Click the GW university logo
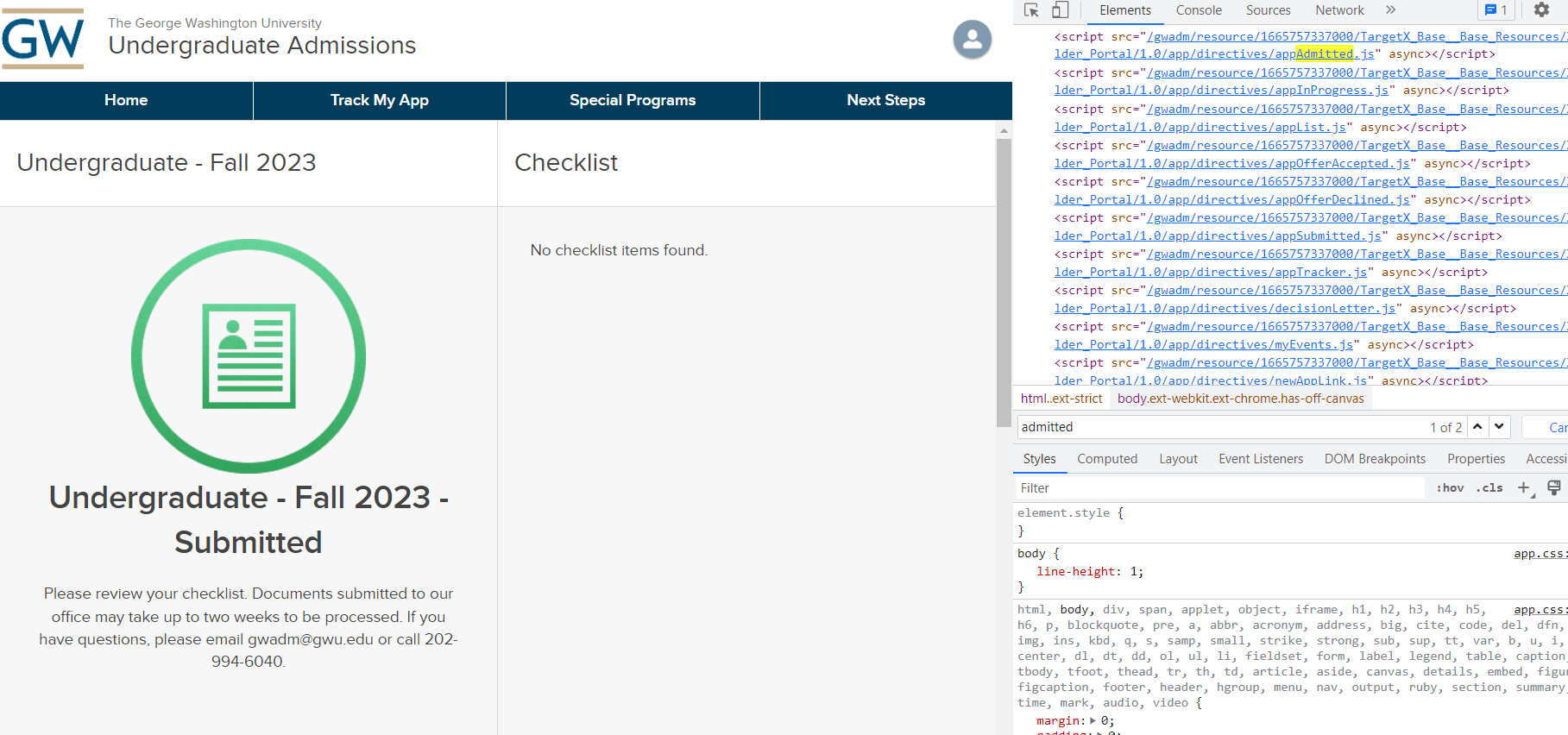 [43, 39]
